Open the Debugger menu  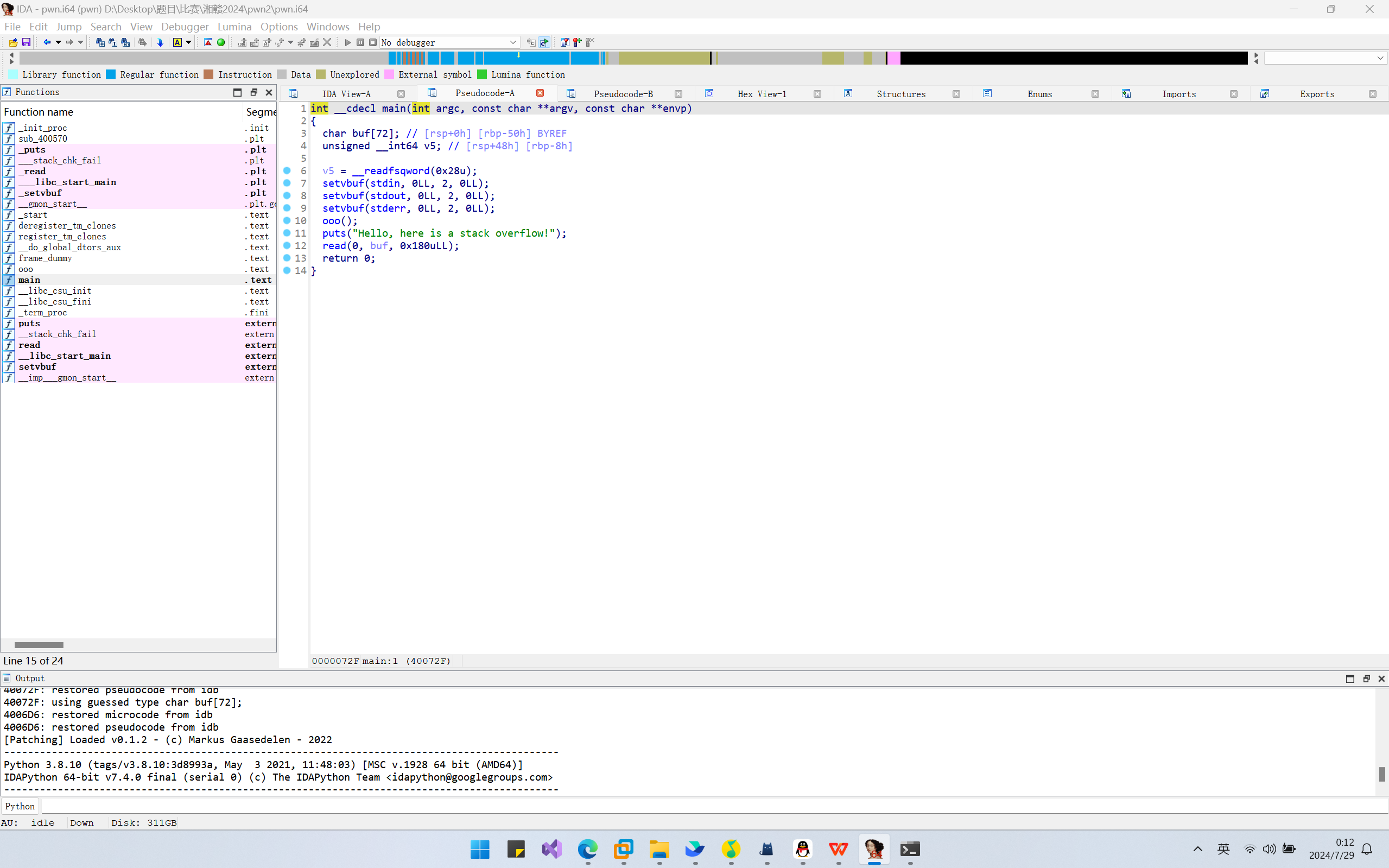pyautogui.click(x=185, y=27)
